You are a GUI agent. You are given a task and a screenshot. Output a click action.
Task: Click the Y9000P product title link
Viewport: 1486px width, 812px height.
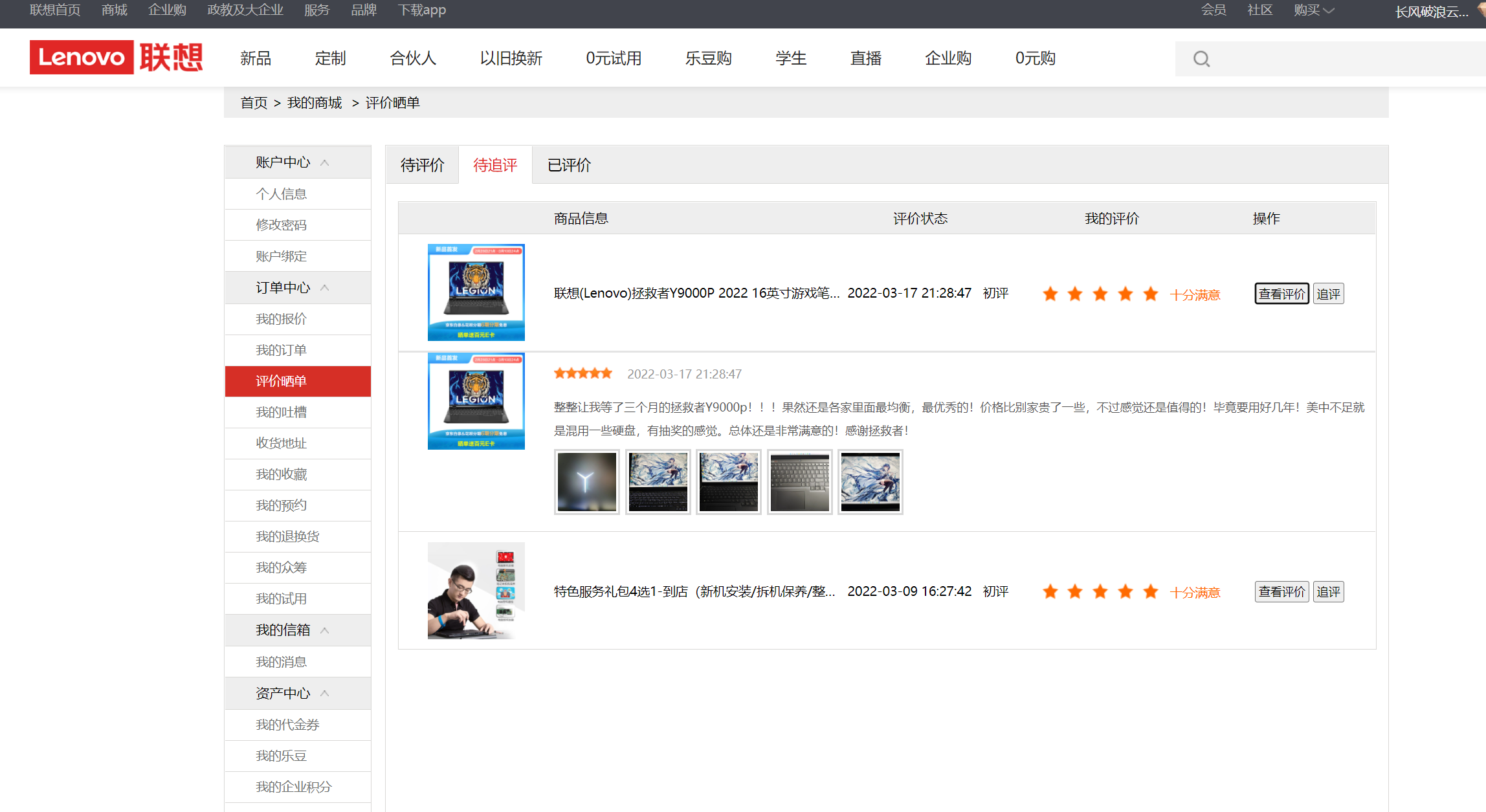coord(696,293)
